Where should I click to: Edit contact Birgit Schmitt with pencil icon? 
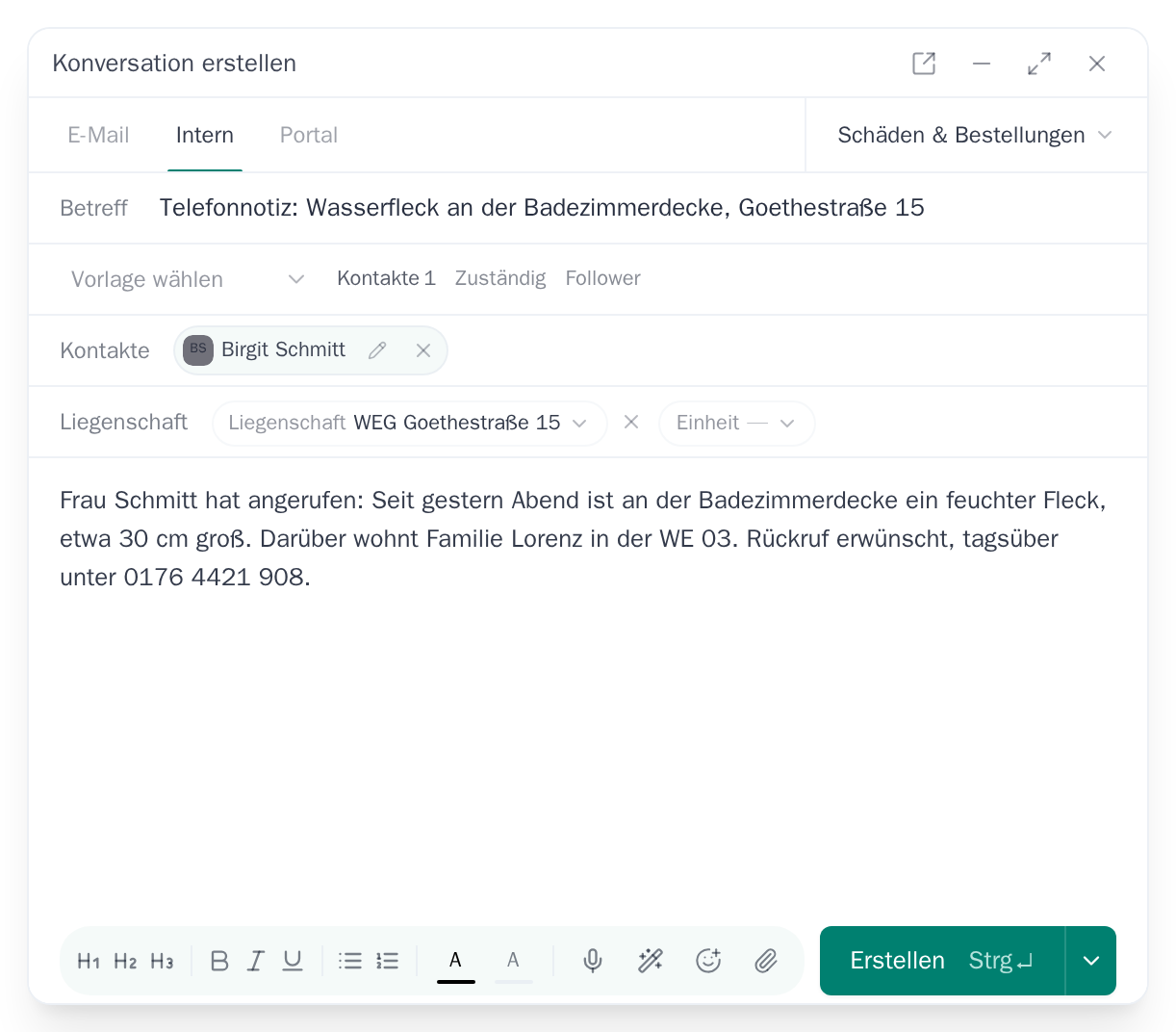tap(377, 350)
